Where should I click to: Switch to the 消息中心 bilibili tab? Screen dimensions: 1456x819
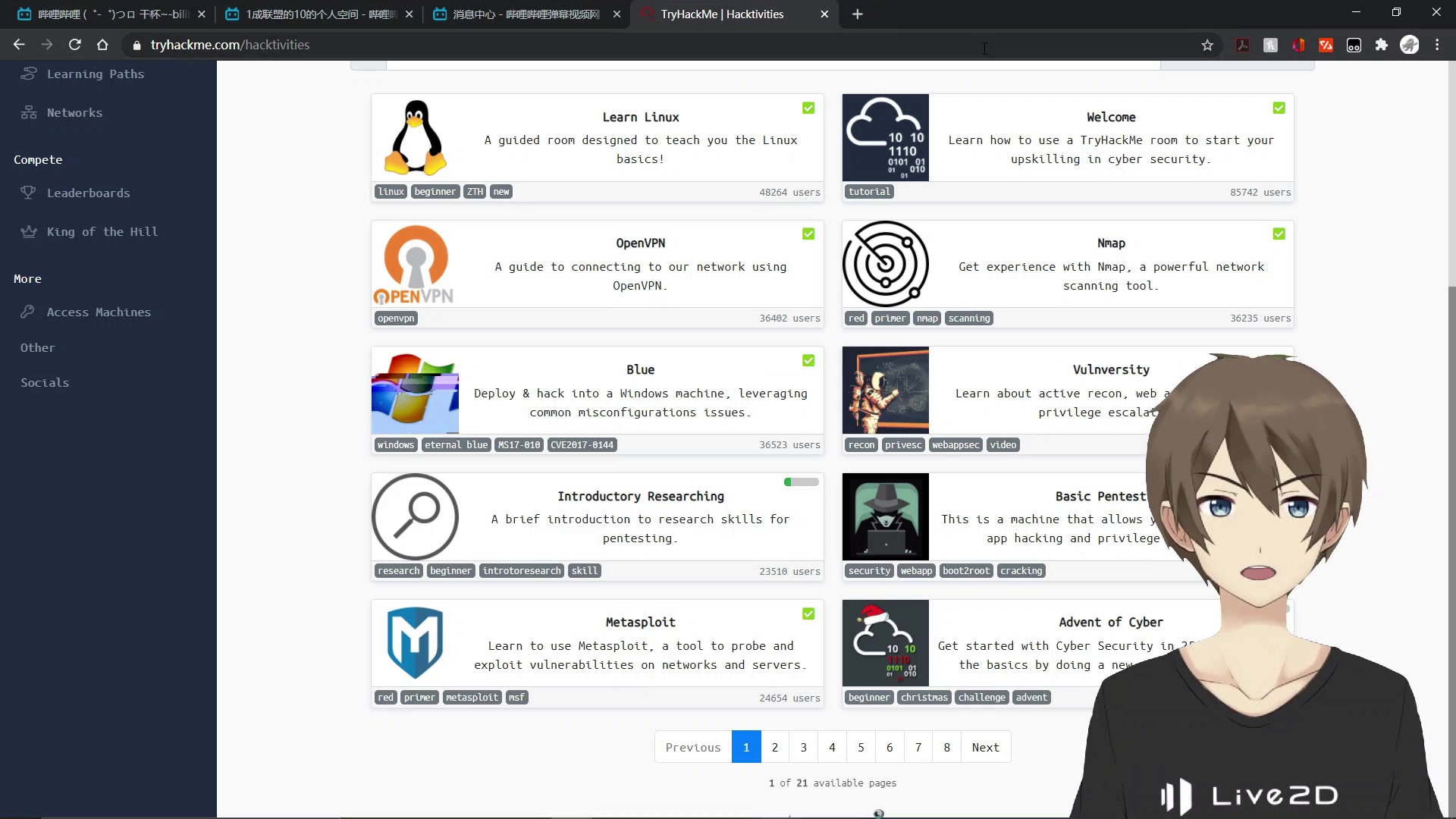[526, 14]
